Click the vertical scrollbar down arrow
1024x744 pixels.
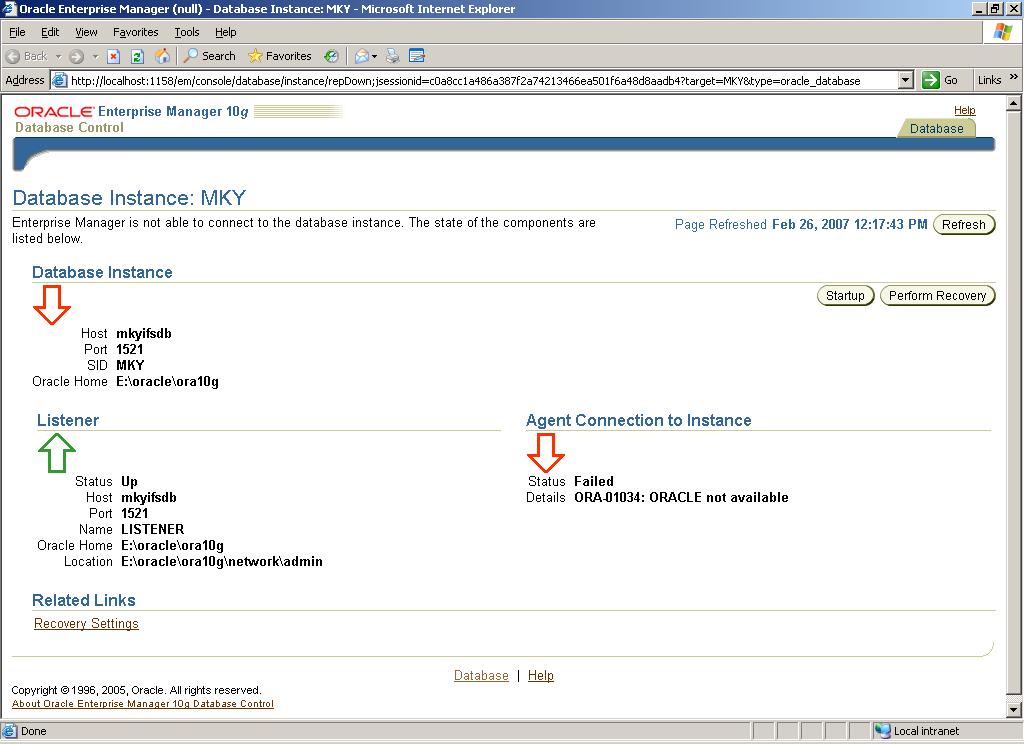pos(1014,709)
